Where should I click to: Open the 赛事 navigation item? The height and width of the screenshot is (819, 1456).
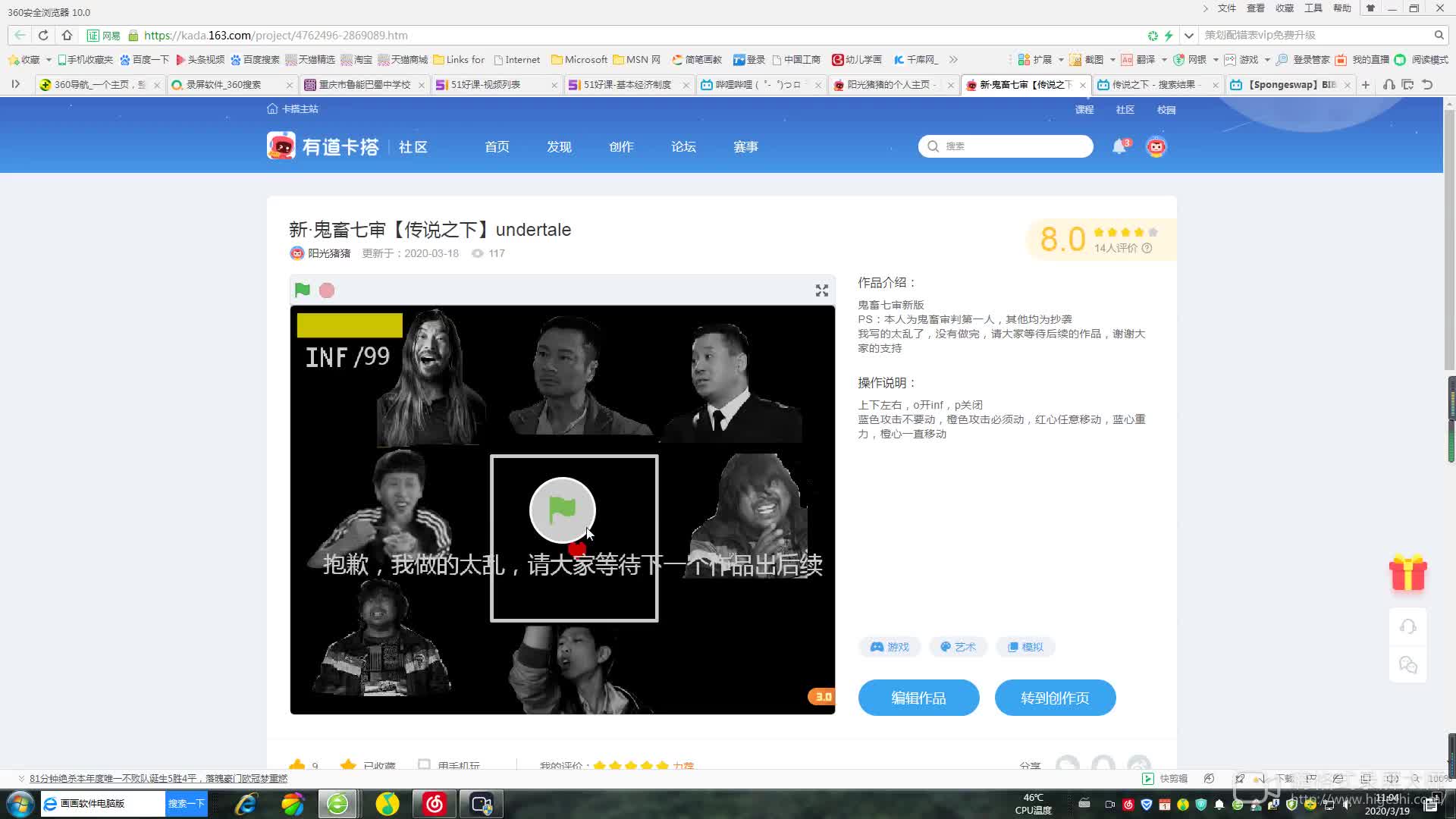745,146
